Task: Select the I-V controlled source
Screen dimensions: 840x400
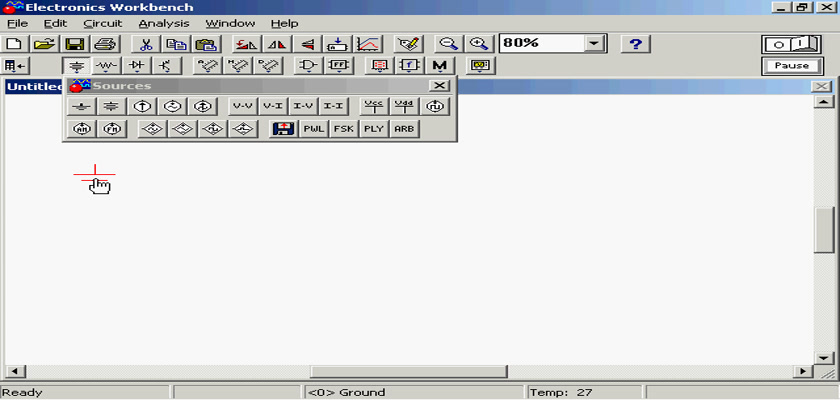Action: 303,107
